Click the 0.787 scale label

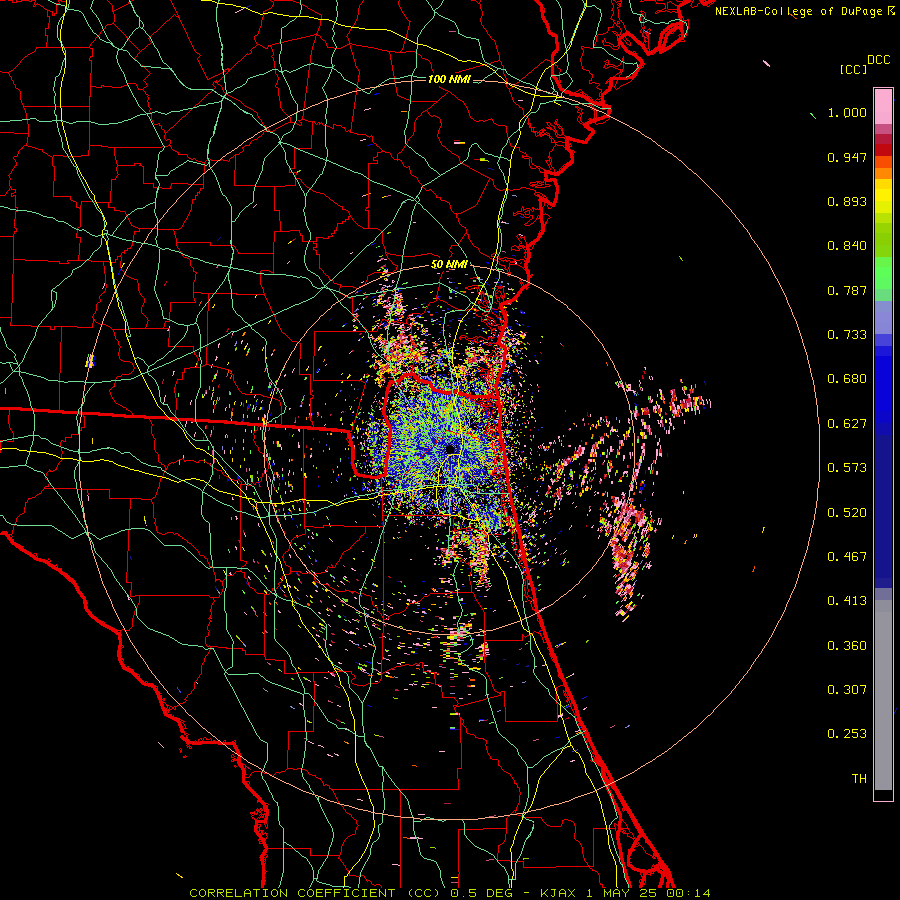[x=847, y=290]
